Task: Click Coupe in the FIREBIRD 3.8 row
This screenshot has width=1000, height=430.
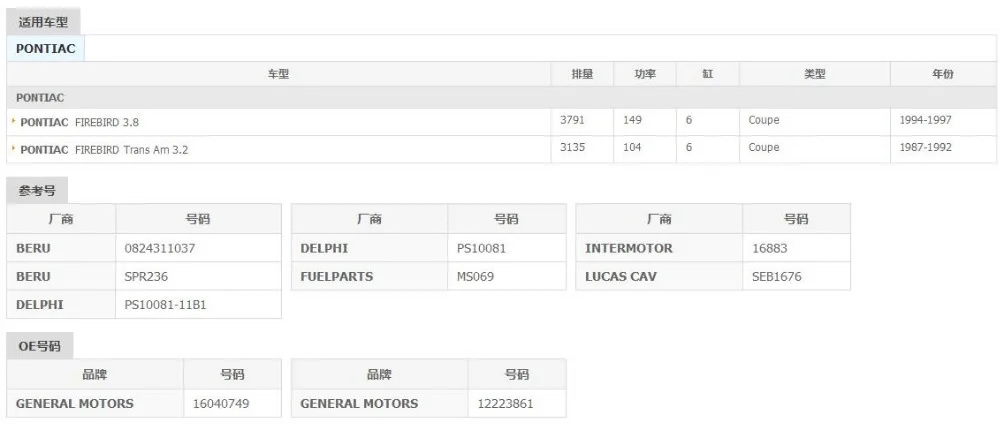Action: tap(764, 120)
